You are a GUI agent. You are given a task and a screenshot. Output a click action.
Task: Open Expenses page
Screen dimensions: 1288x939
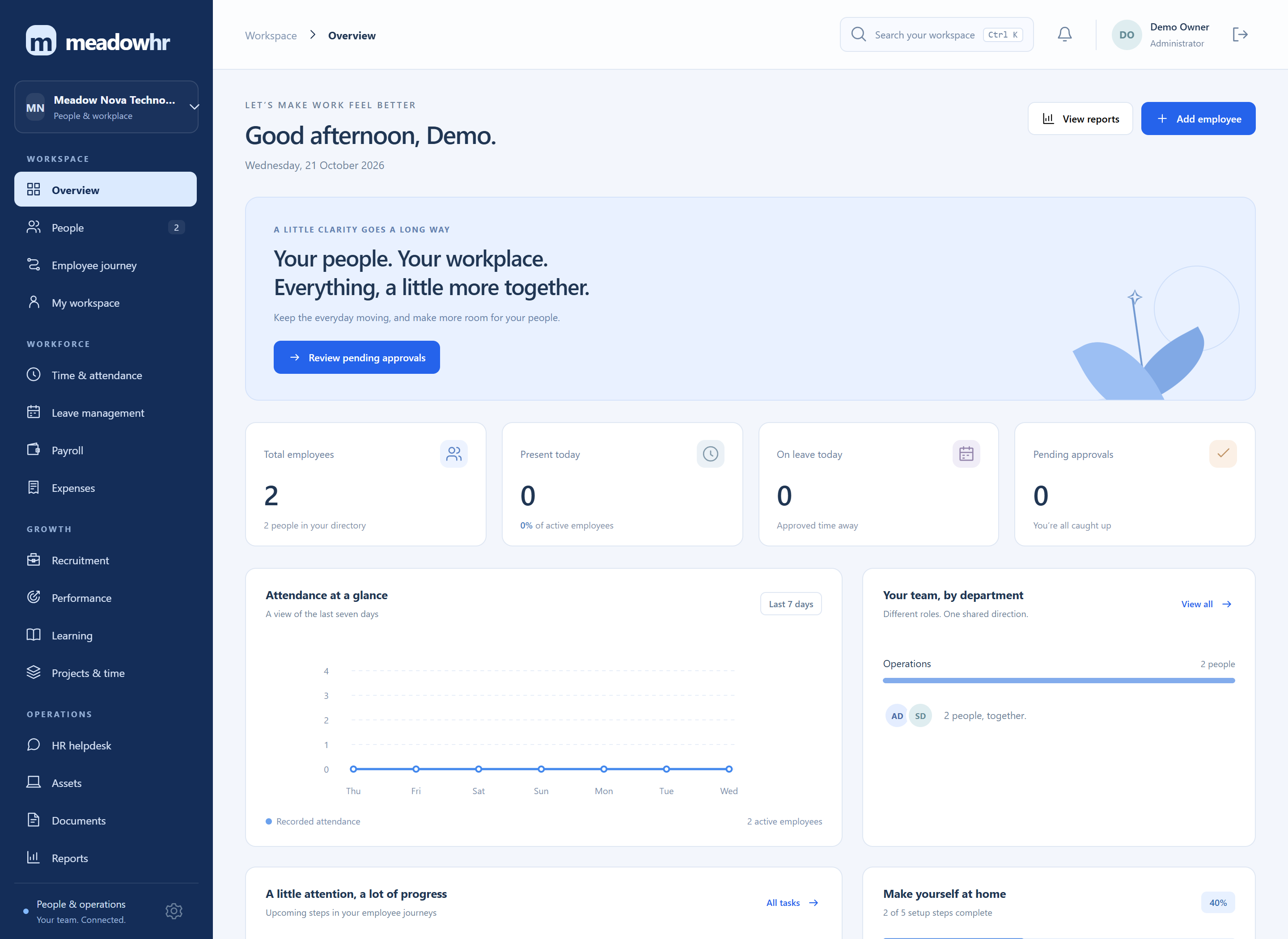(106, 488)
